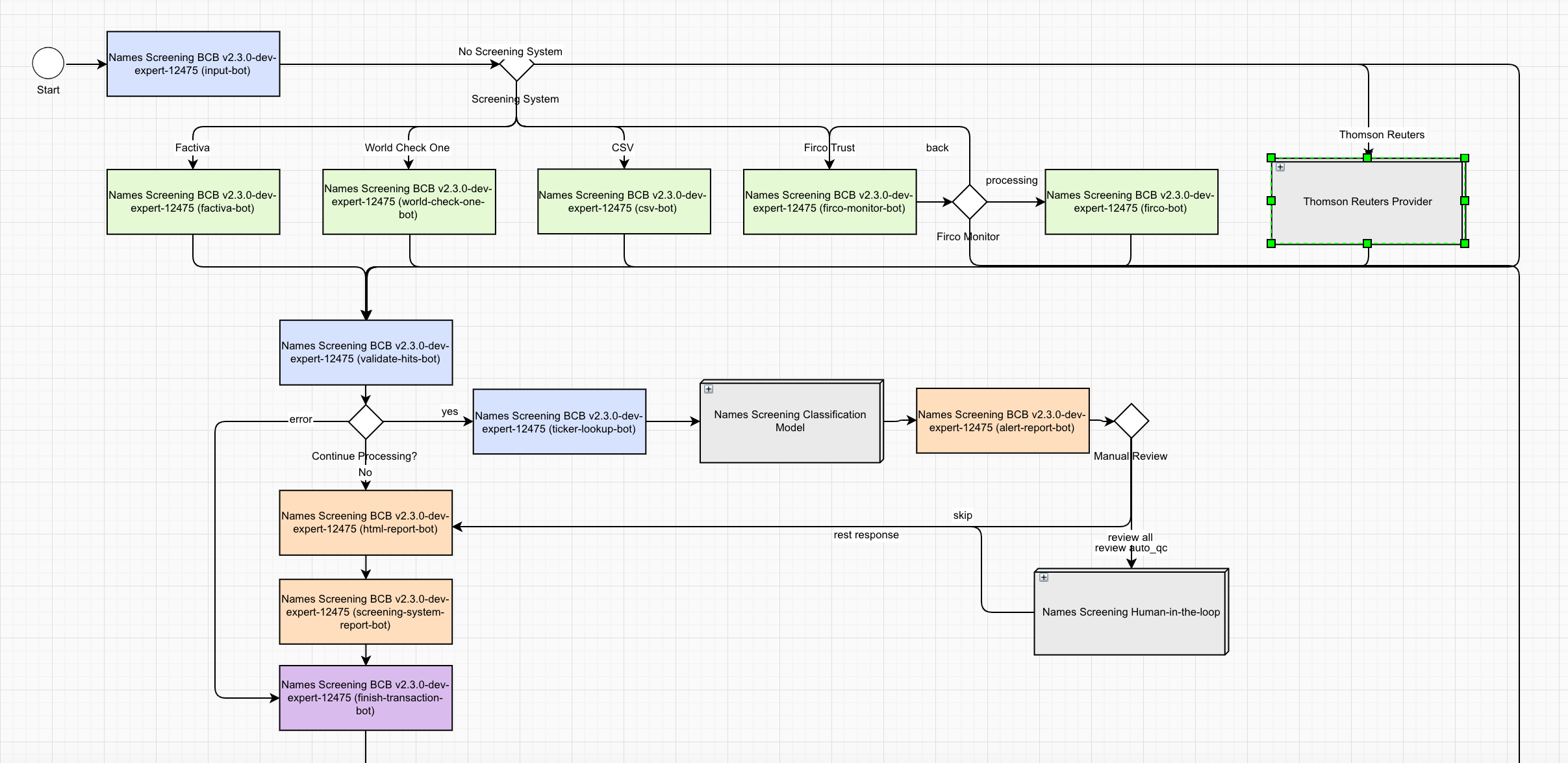Viewport: 1568px width, 763px height.
Task: Click the bottom-right resize handle of Thomson Reuters Provider
Action: [1465, 244]
